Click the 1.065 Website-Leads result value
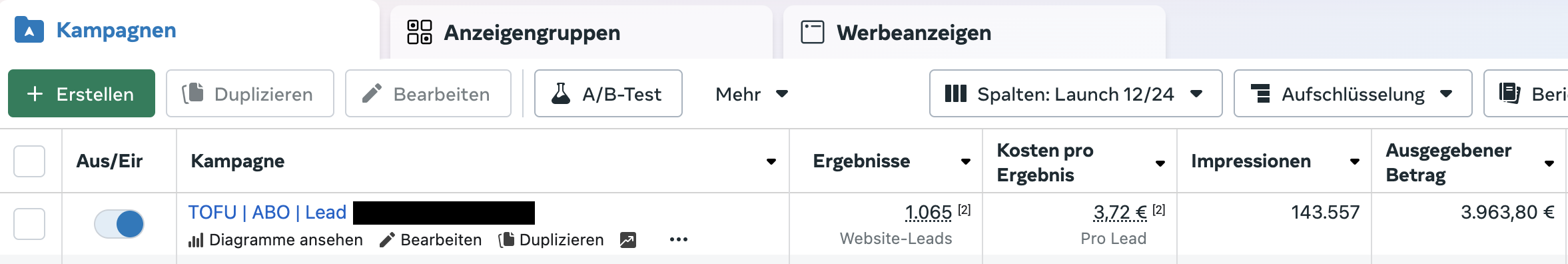The height and width of the screenshot is (264, 1568). (x=928, y=213)
